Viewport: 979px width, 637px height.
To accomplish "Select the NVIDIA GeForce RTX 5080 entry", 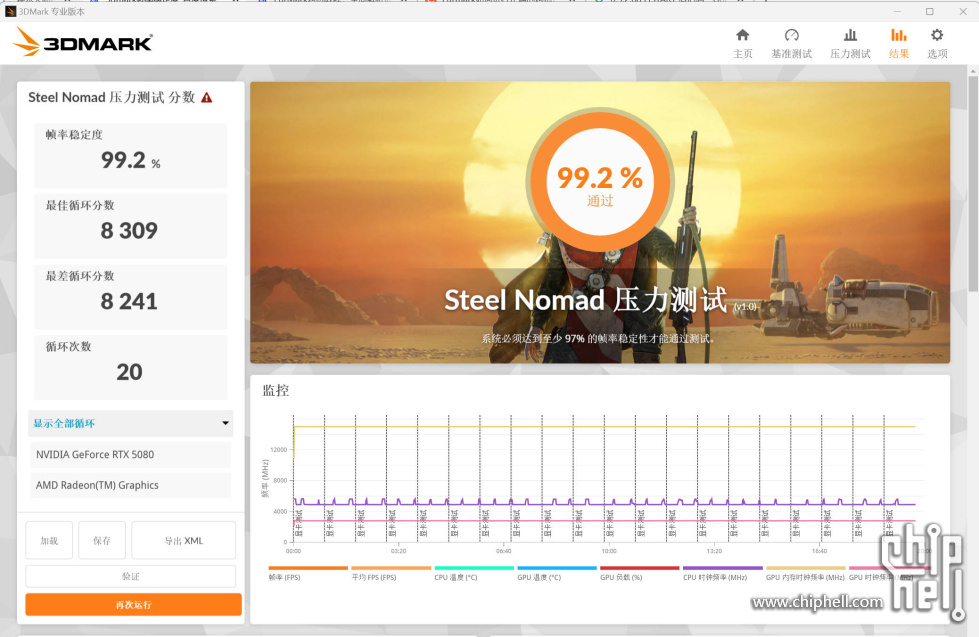I will 130,455.
